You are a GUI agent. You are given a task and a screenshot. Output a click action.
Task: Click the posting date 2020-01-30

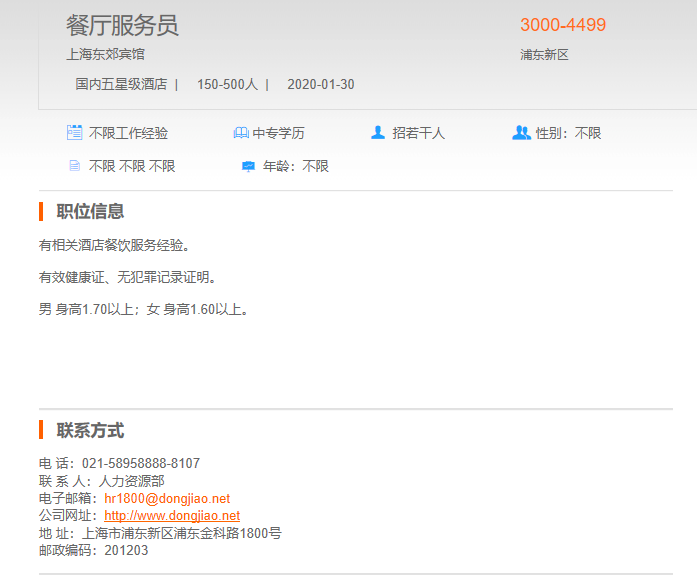320,84
